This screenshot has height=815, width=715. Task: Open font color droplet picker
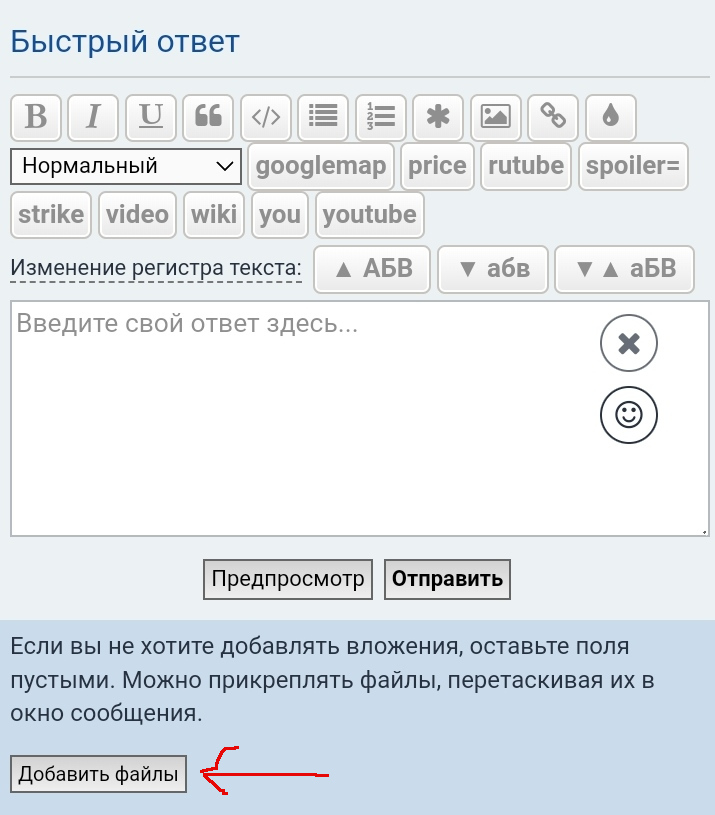(610, 117)
